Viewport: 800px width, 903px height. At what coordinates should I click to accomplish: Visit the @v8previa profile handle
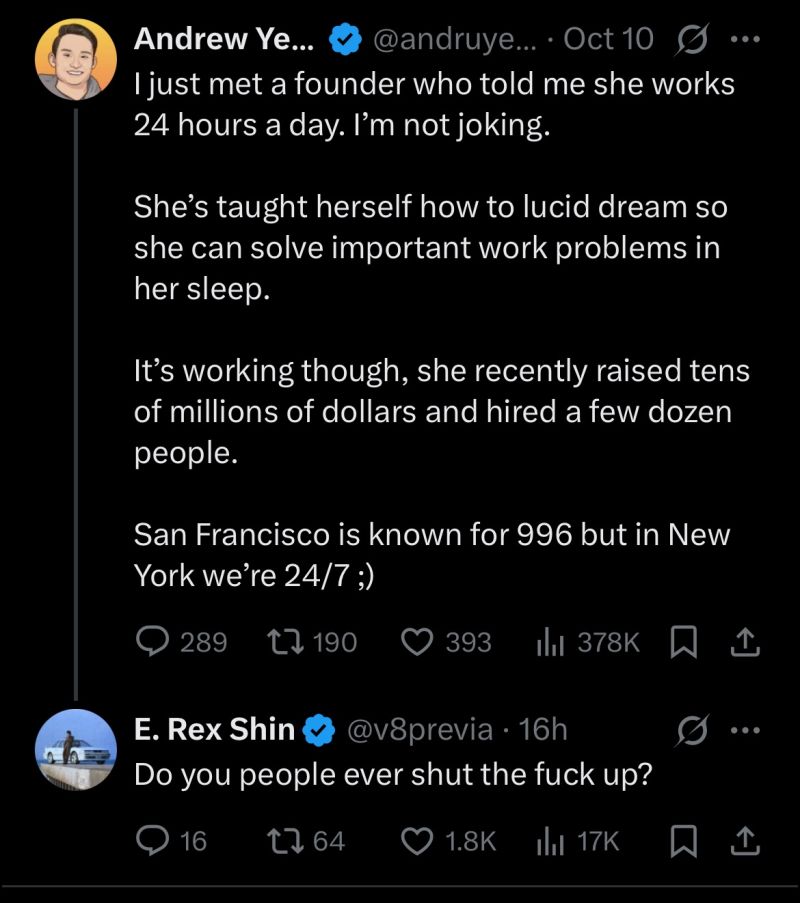click(x=419, y=731)
